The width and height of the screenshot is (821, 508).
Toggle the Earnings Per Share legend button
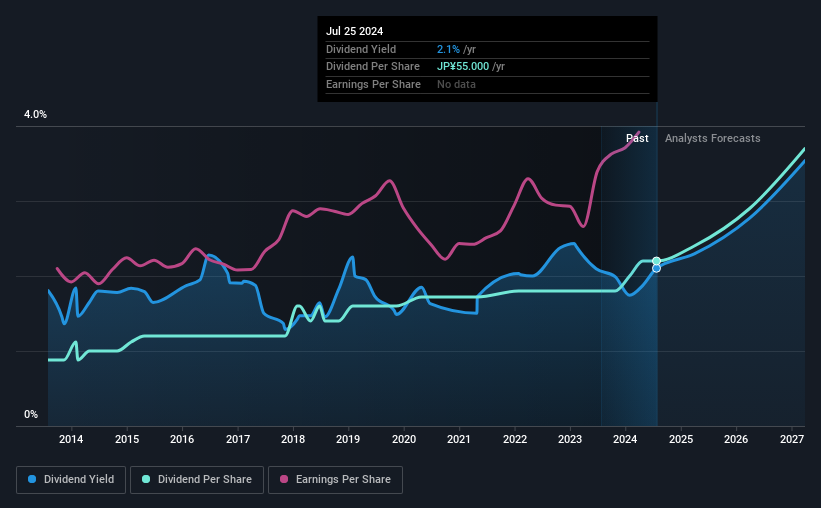click(x=335, y=480)
